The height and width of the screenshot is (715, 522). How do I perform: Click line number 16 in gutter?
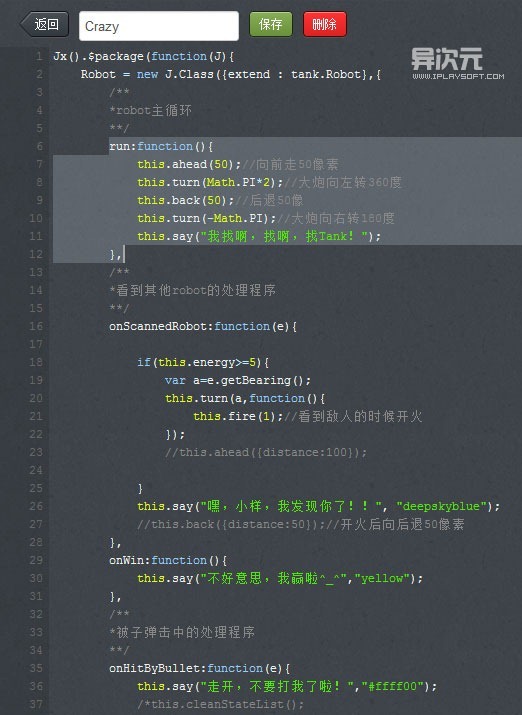click(x=36, y=326)
